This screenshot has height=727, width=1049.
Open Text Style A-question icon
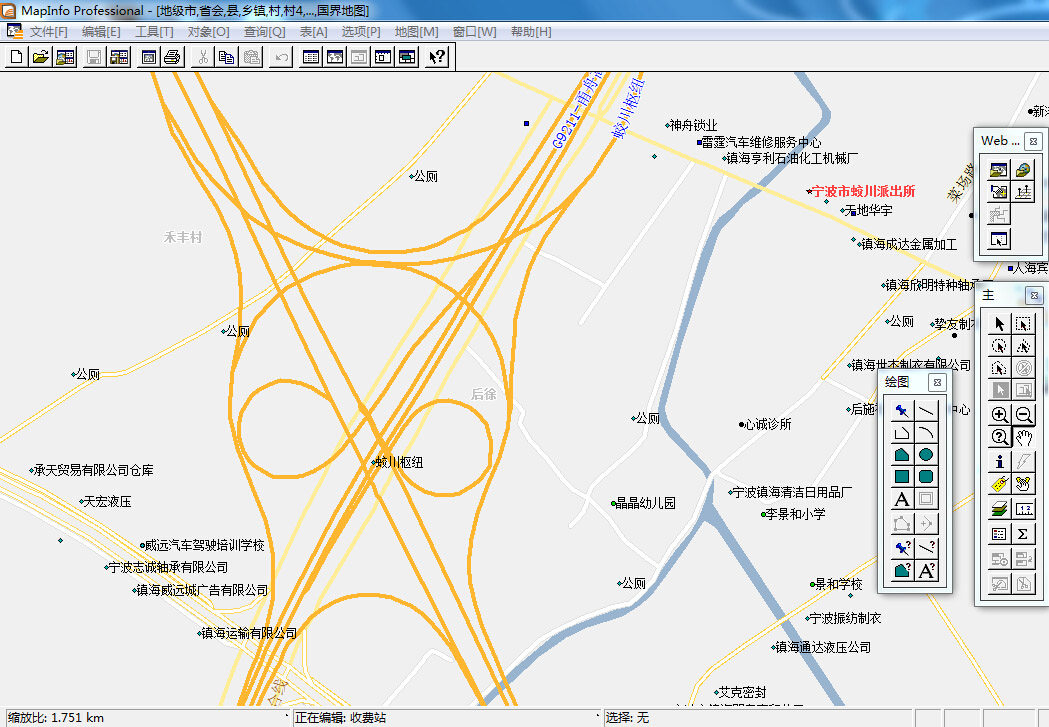[926, 570]
